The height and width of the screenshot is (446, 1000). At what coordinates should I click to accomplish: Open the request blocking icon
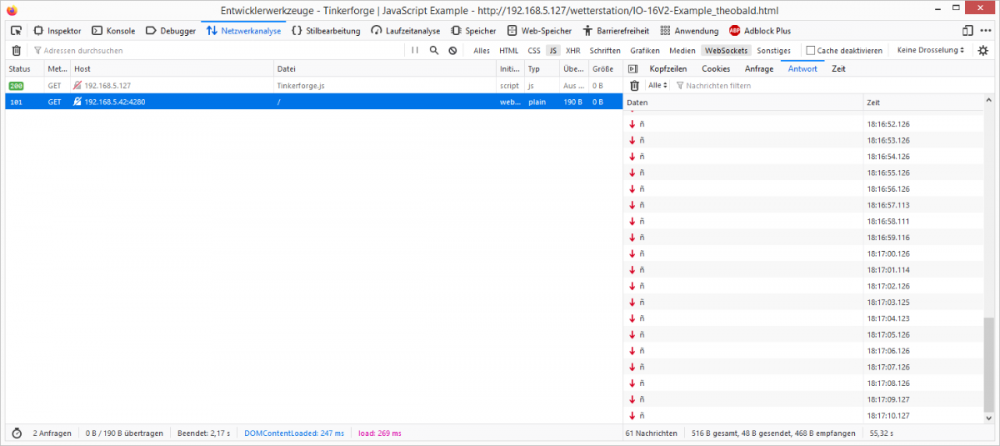pos(452,50)
